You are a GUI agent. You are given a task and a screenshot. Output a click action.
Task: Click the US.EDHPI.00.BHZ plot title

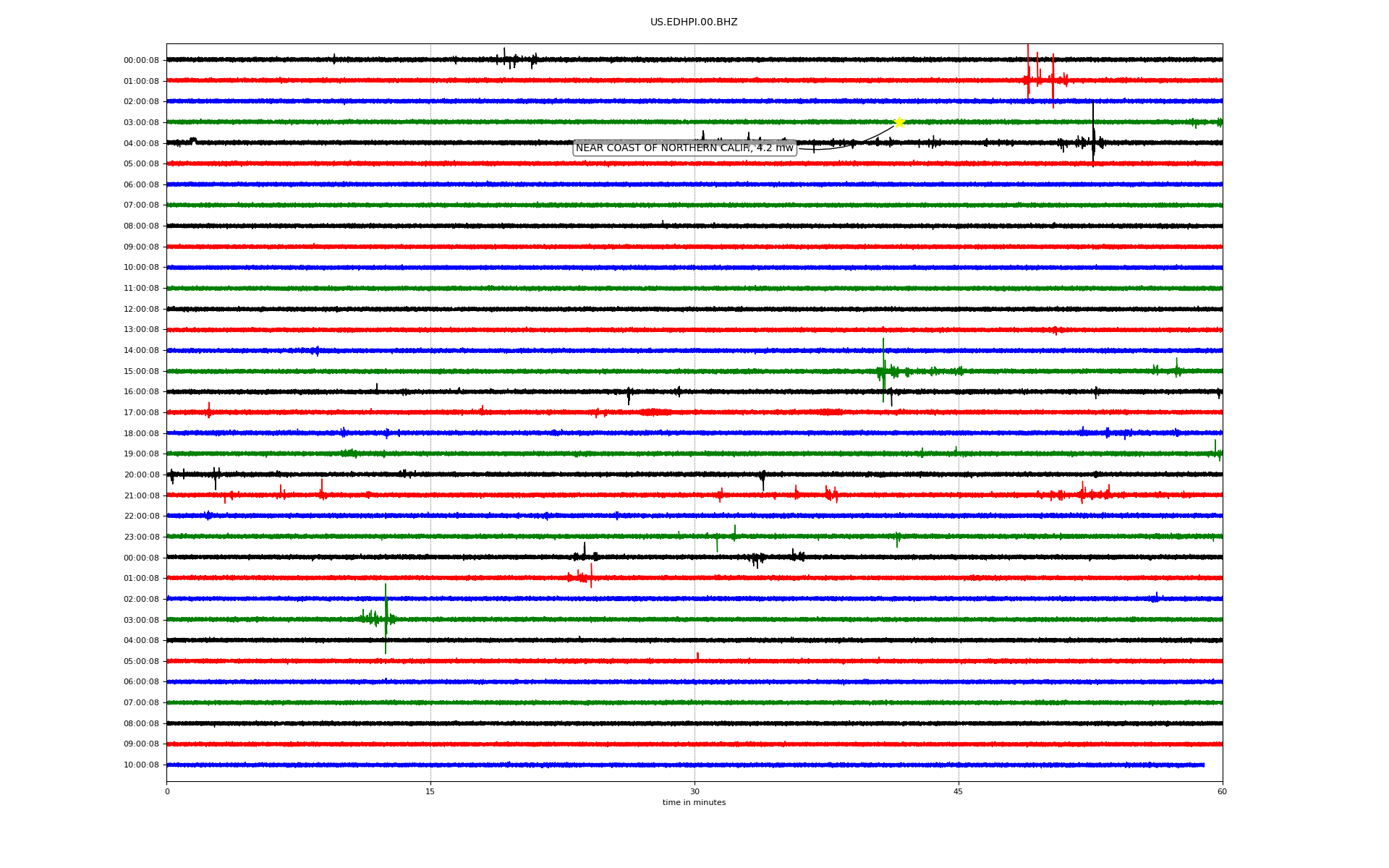tap(694, 22)
